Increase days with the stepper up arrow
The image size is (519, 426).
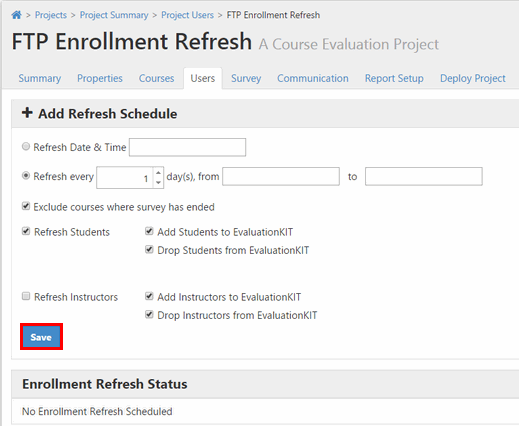tap(158, 173)
